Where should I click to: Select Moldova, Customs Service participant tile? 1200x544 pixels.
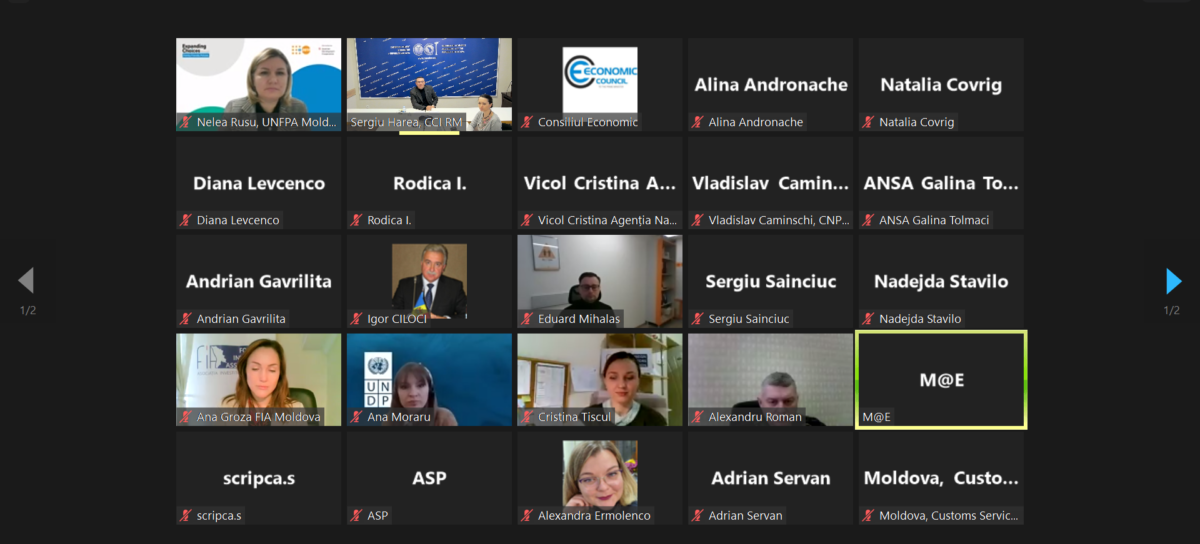click(x=941, y=478)
